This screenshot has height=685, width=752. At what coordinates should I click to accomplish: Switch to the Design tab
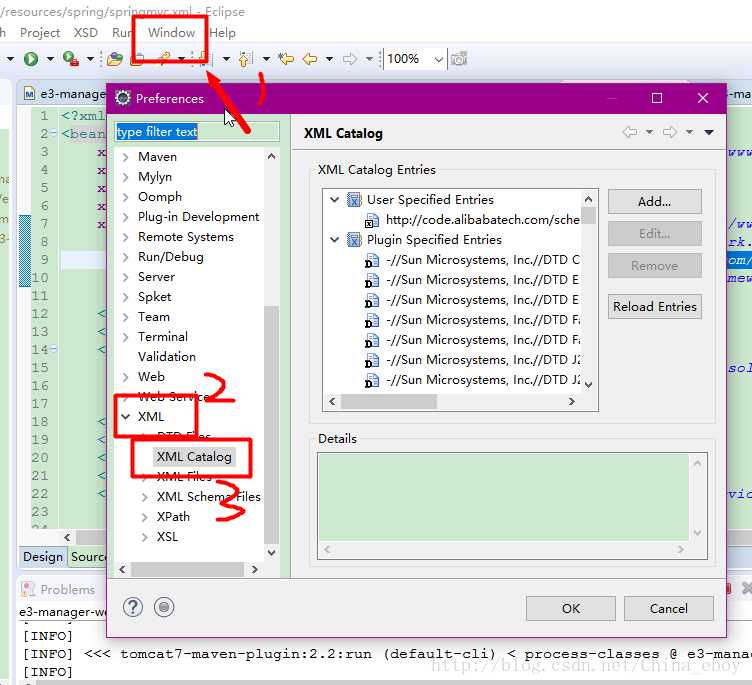(x=43, y=557)
